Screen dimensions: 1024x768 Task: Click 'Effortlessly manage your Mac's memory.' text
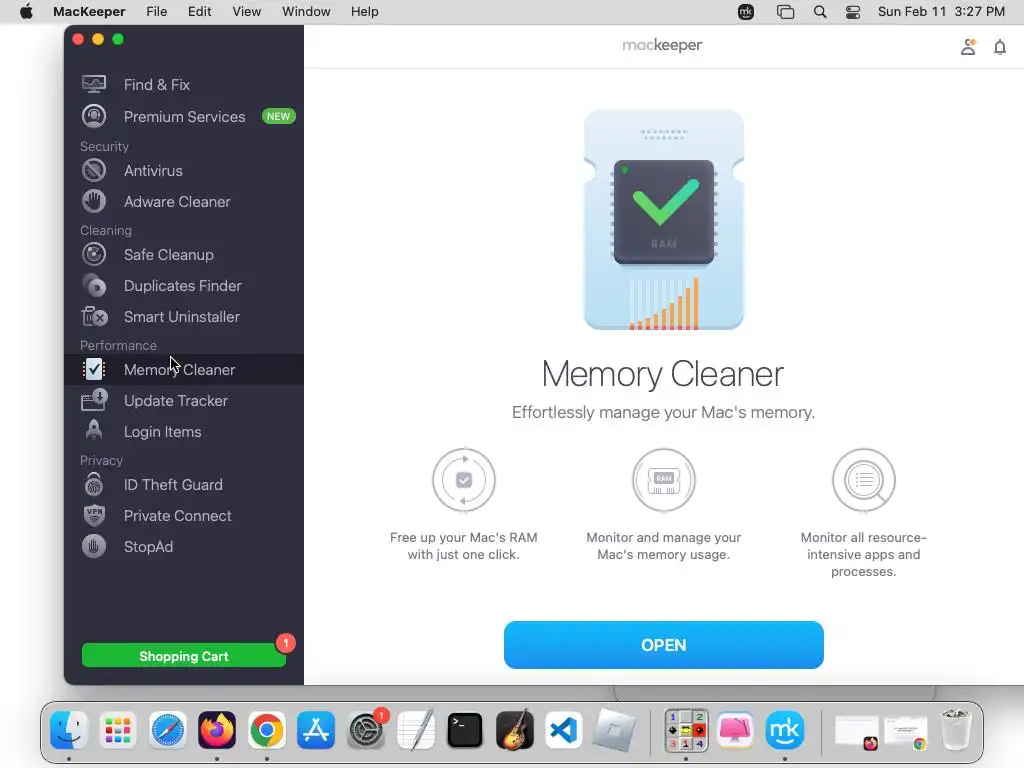point(664,412)
